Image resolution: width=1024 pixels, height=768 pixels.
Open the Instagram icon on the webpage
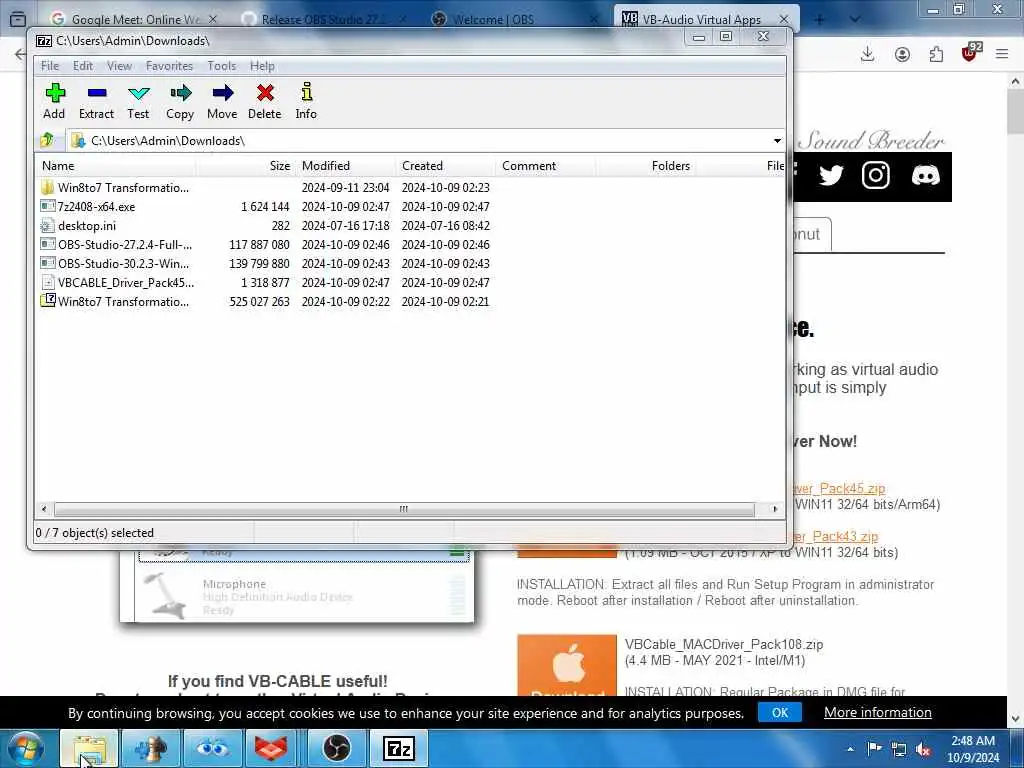[875, 176]
